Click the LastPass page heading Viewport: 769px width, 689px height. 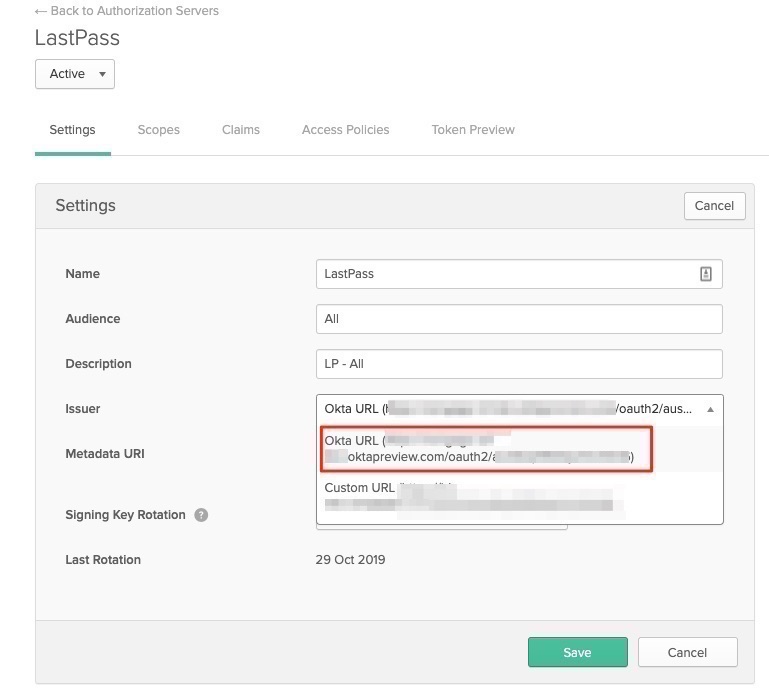pos(77,38)
